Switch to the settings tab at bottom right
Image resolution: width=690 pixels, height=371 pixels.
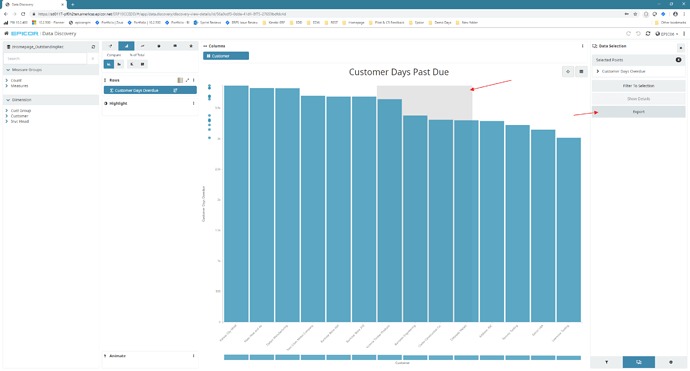pyautogui.click(x=671, y=362)
